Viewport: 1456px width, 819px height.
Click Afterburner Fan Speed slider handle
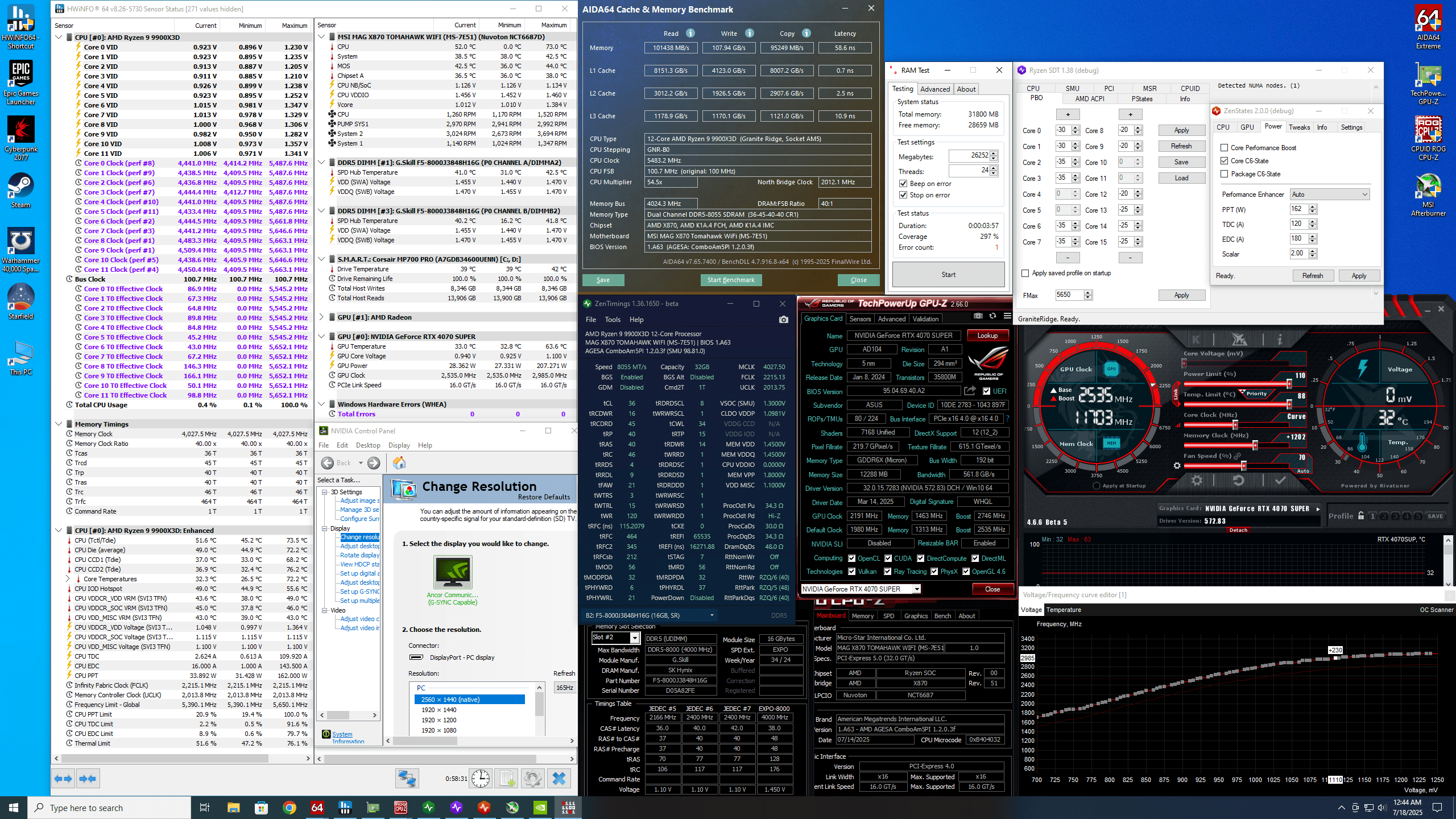[x=1244, y=466]
